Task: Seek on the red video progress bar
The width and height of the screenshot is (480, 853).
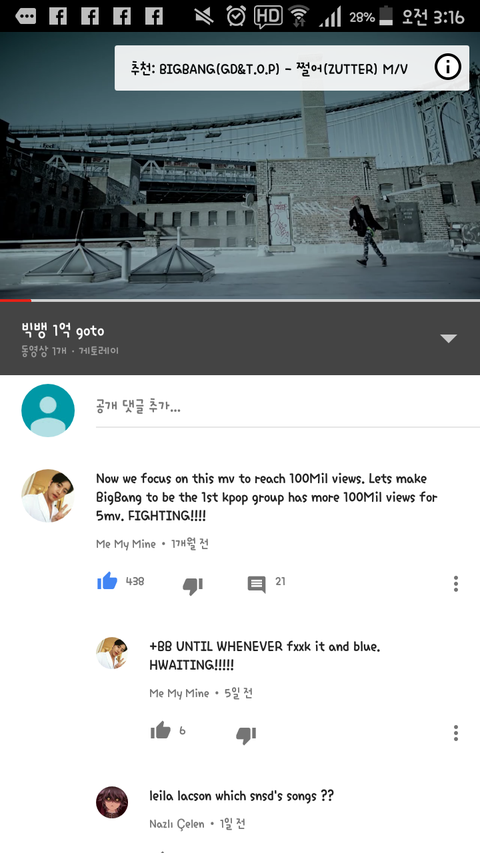Action: point(240,300)
